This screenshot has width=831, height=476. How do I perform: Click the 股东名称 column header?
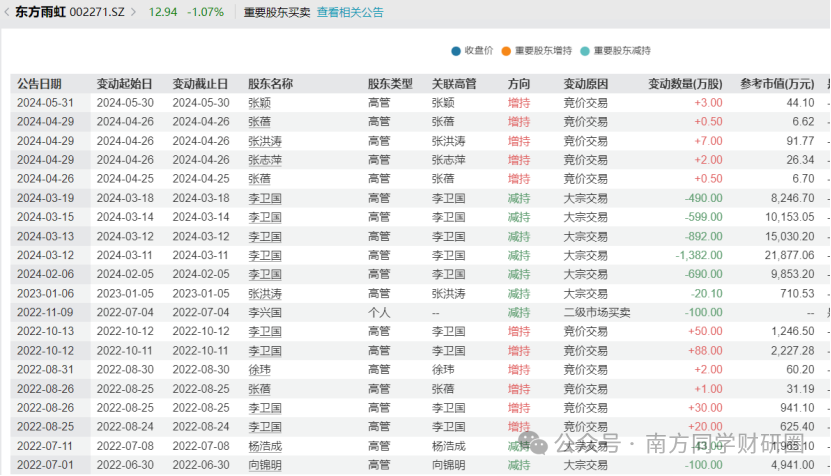[270, 84]
